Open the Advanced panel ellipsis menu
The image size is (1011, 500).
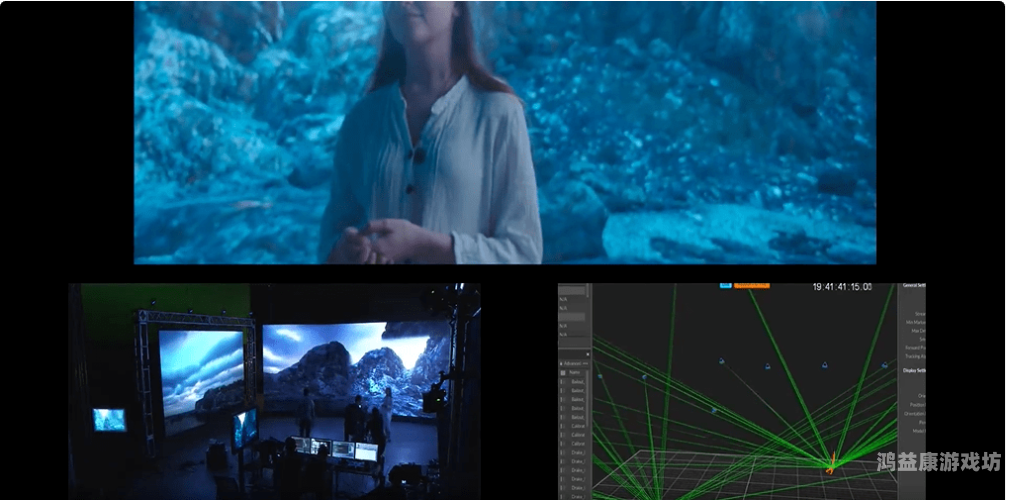[585, 363]
